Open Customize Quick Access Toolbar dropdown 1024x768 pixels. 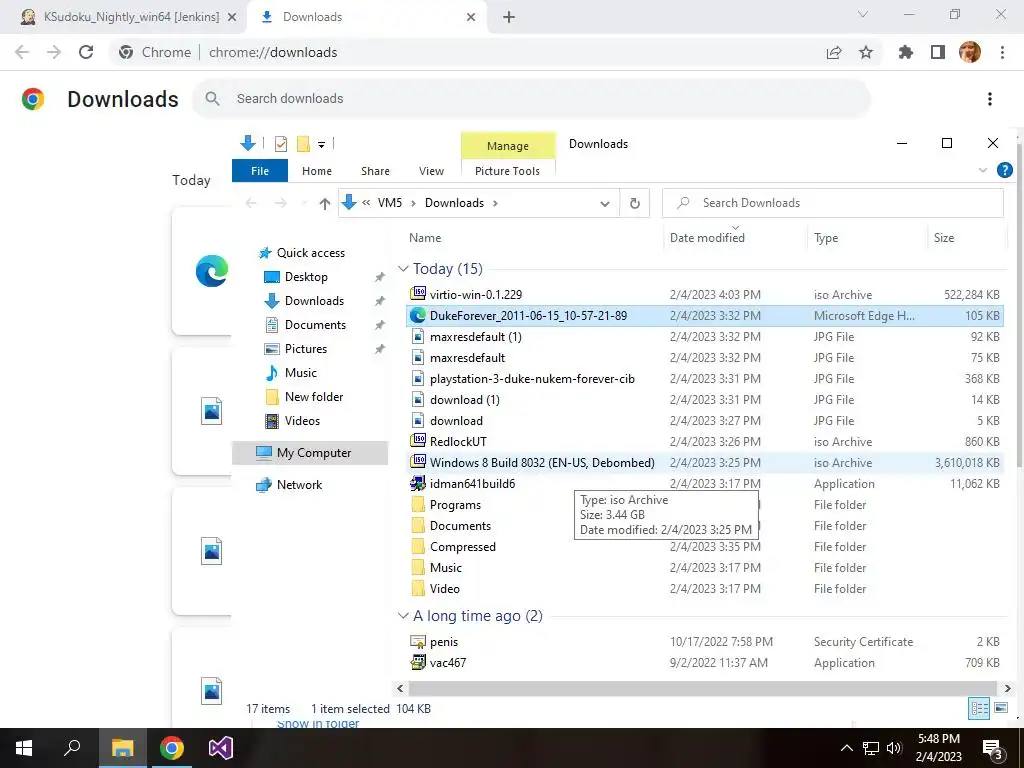[x=321, y=144]
